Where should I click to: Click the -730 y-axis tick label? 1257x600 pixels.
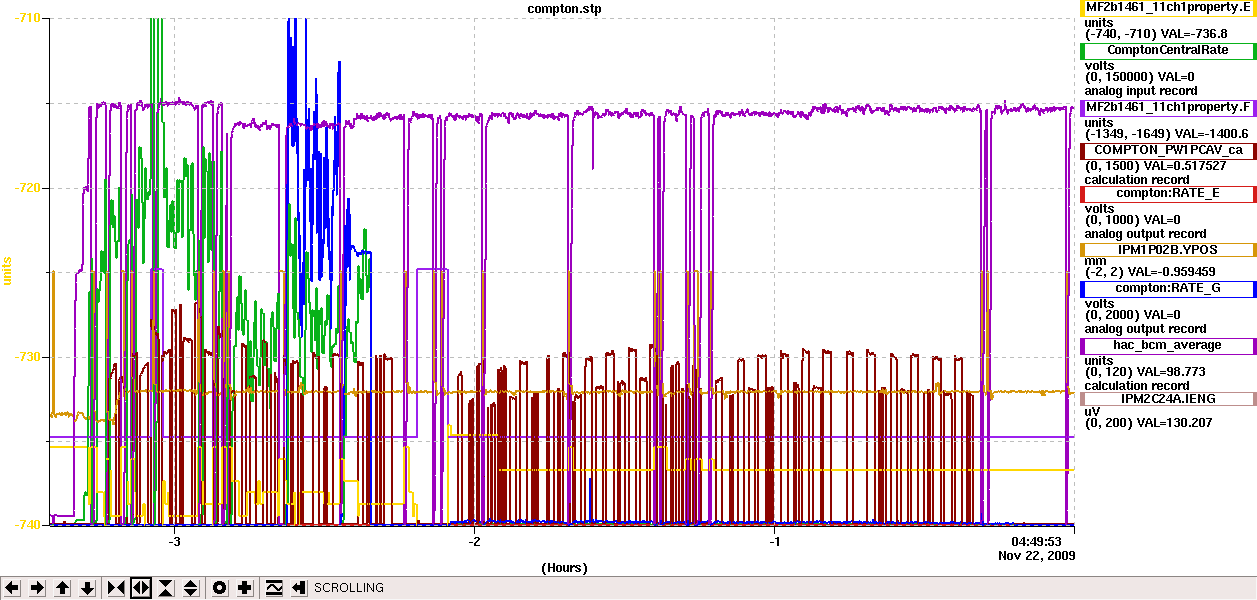coord(30,356)
